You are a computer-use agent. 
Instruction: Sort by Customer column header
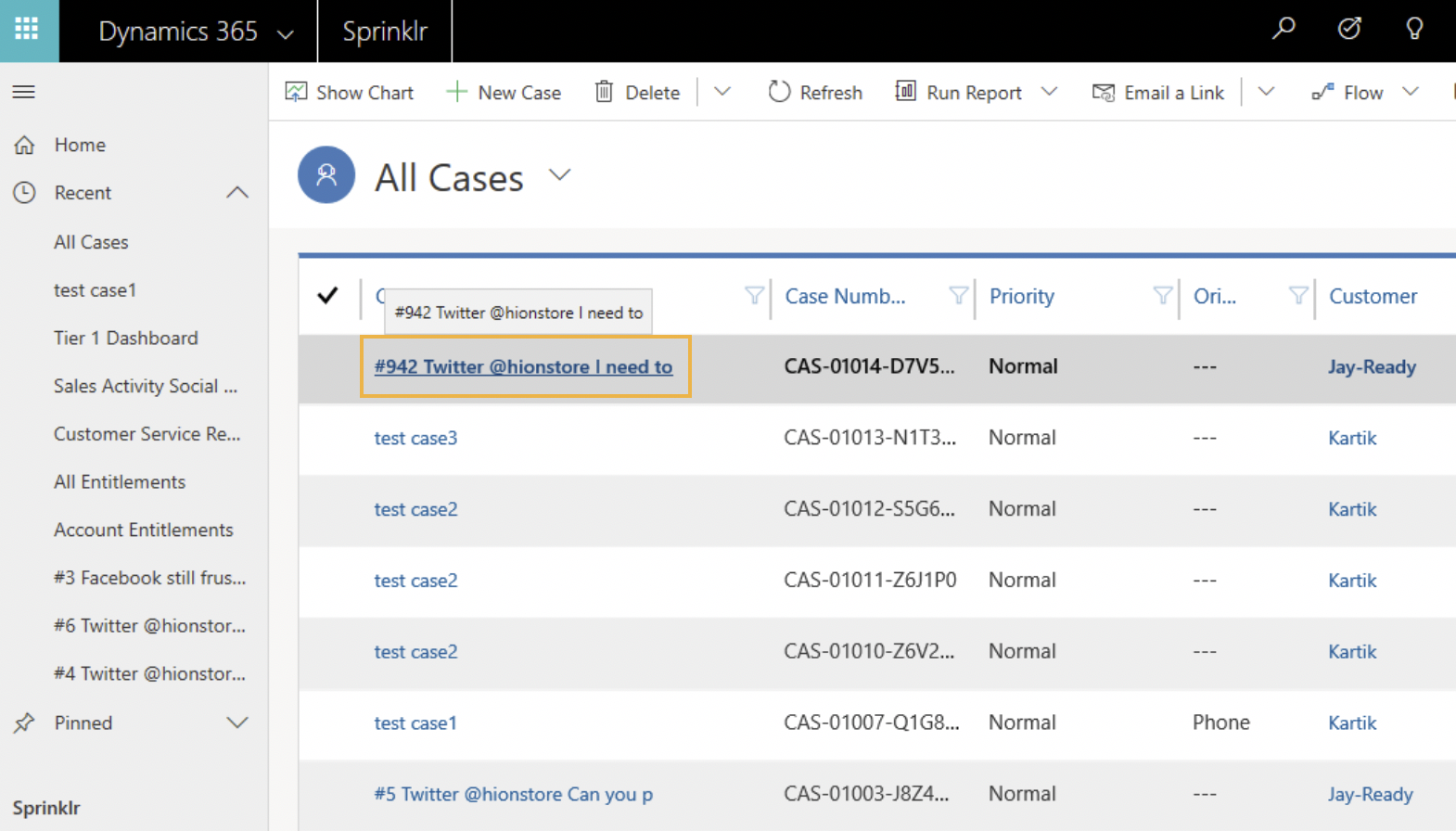point(1373,296)
